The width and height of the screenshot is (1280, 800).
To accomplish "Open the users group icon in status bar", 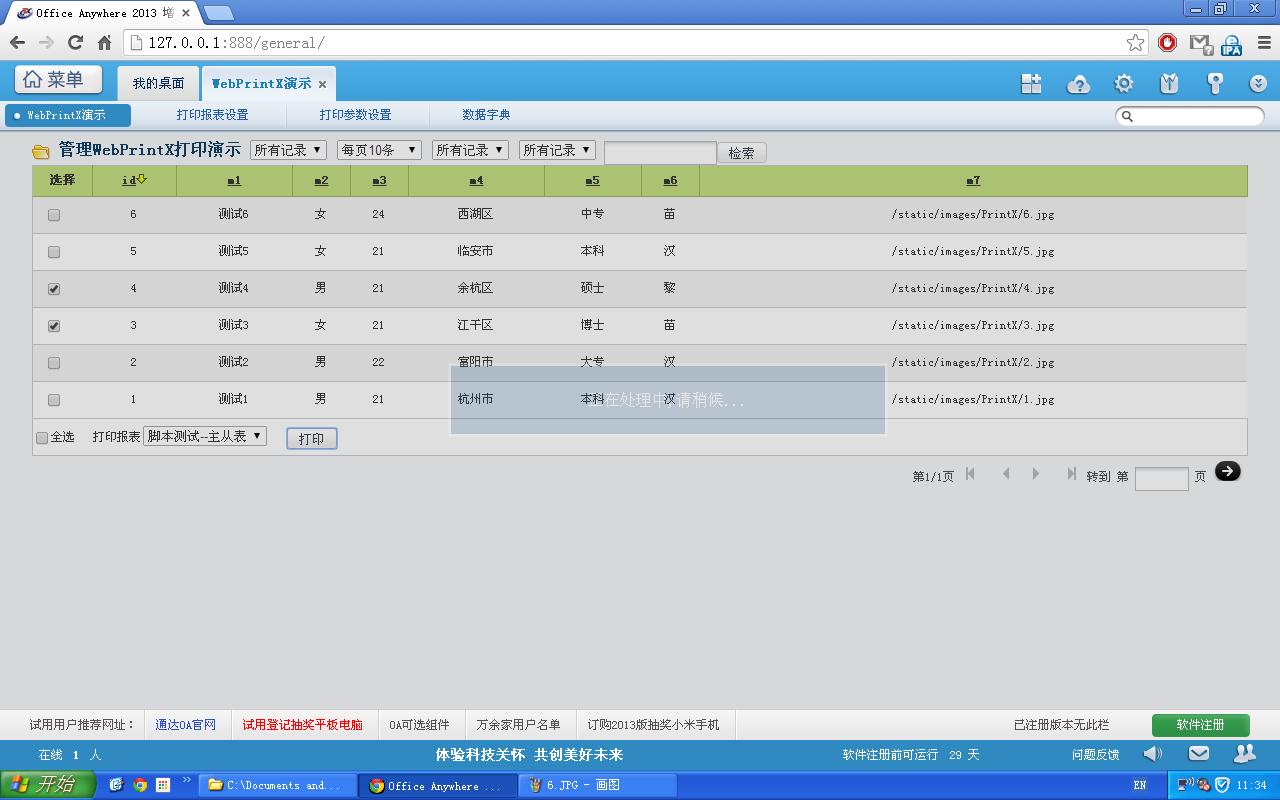I will [1244, 754].
